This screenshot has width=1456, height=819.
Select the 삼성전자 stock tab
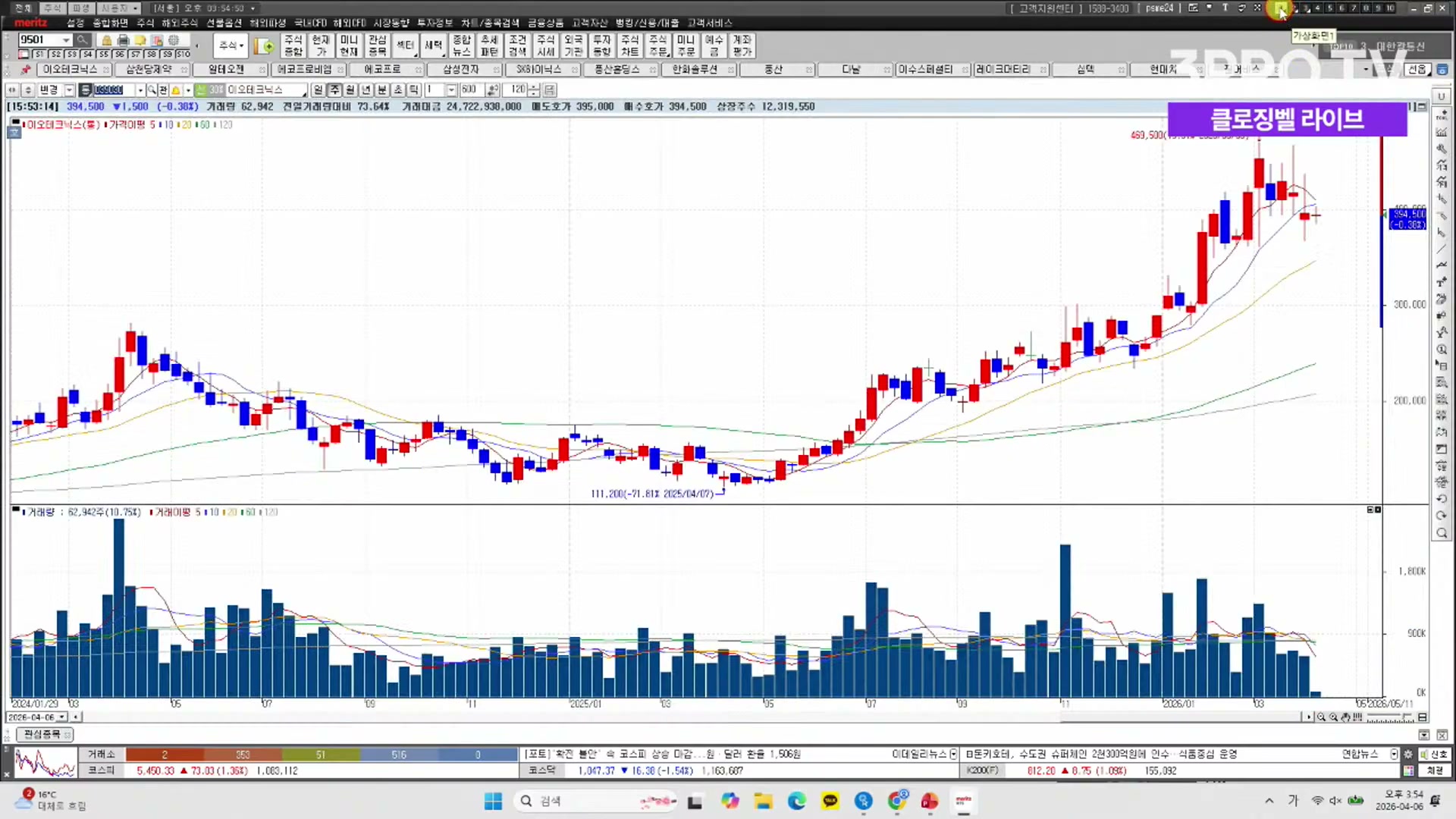point(460,70)
